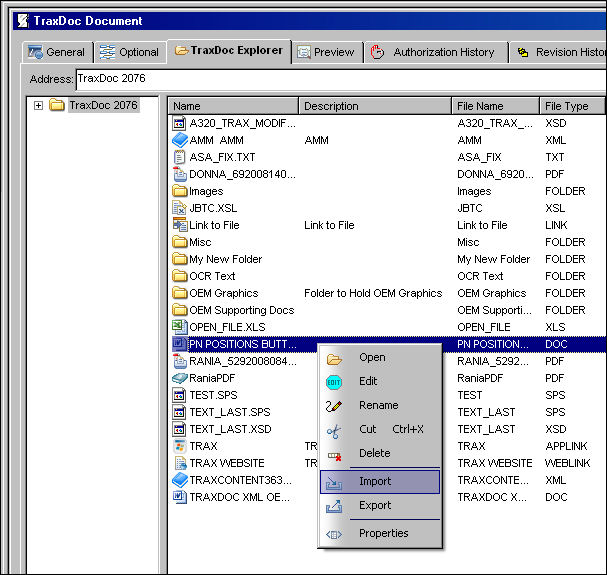The height and width of the screenshot is (575, 607).
Task: Click the pencil icon beside Rename
Action: (334, 406)
